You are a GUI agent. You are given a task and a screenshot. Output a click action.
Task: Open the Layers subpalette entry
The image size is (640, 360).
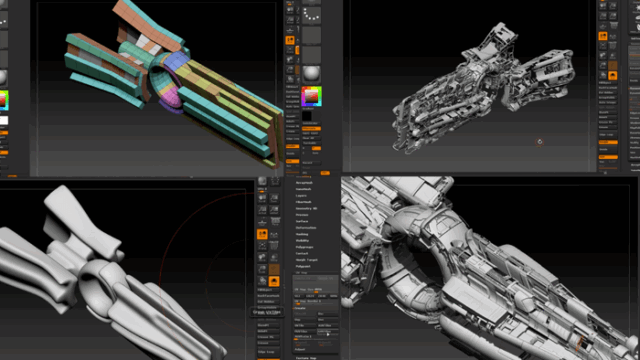[x=301, y=196]
